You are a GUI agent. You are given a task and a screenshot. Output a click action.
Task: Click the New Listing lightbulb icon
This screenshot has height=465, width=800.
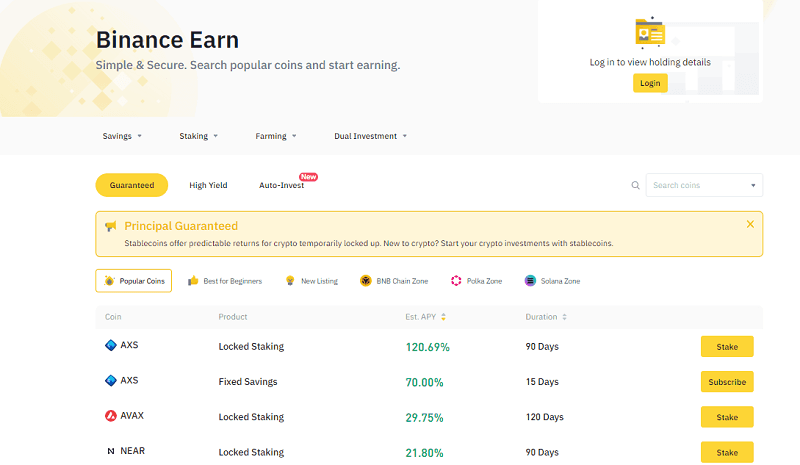click(x=290, y=281)
